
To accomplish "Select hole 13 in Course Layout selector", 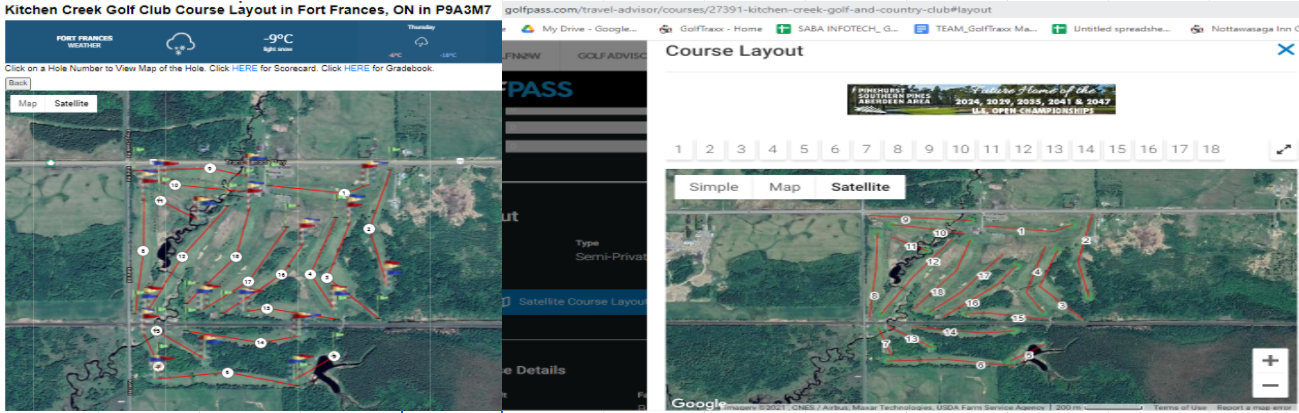I will click(1054, 149).
